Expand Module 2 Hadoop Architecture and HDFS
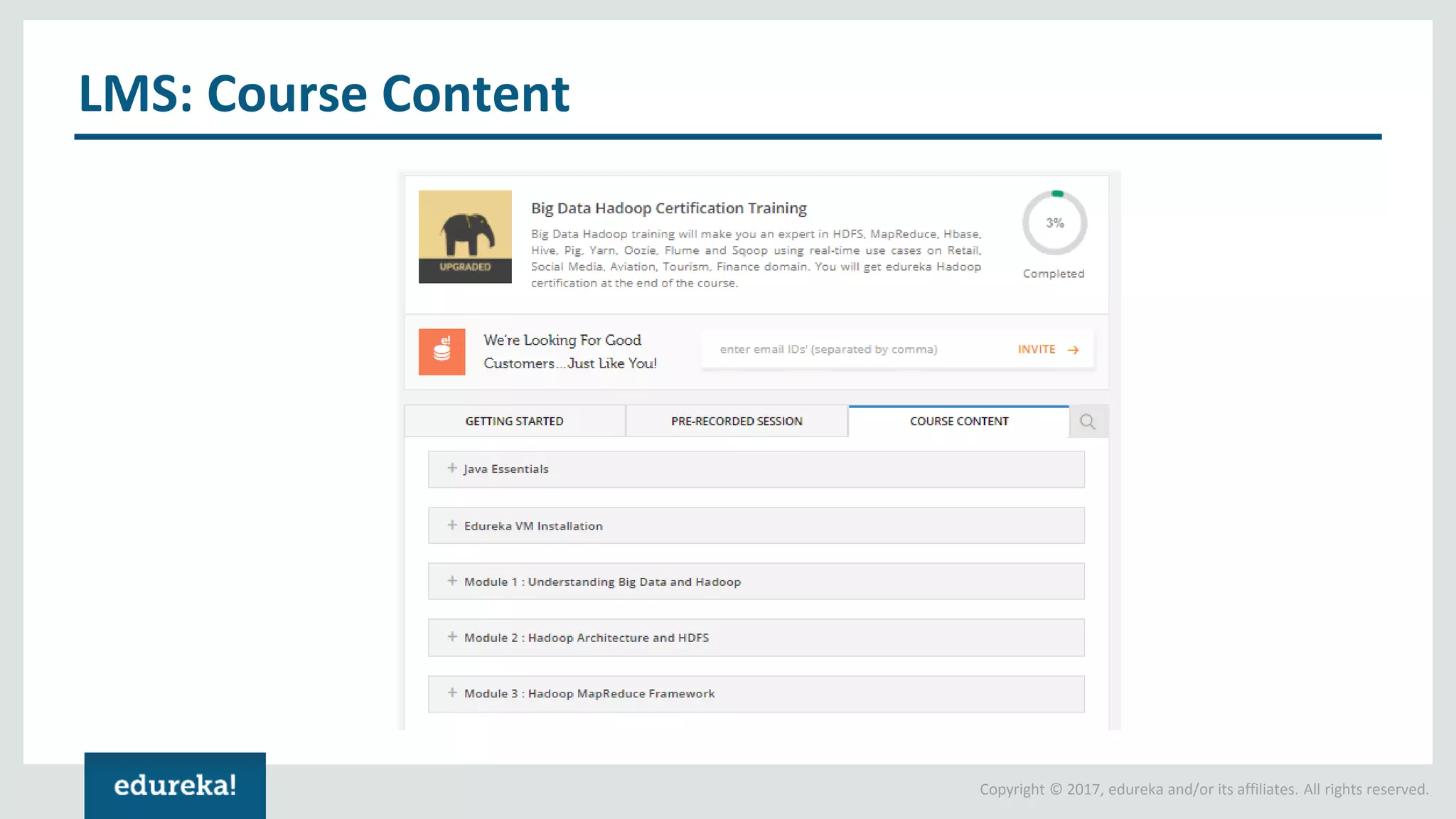 (x=586, y=638)
